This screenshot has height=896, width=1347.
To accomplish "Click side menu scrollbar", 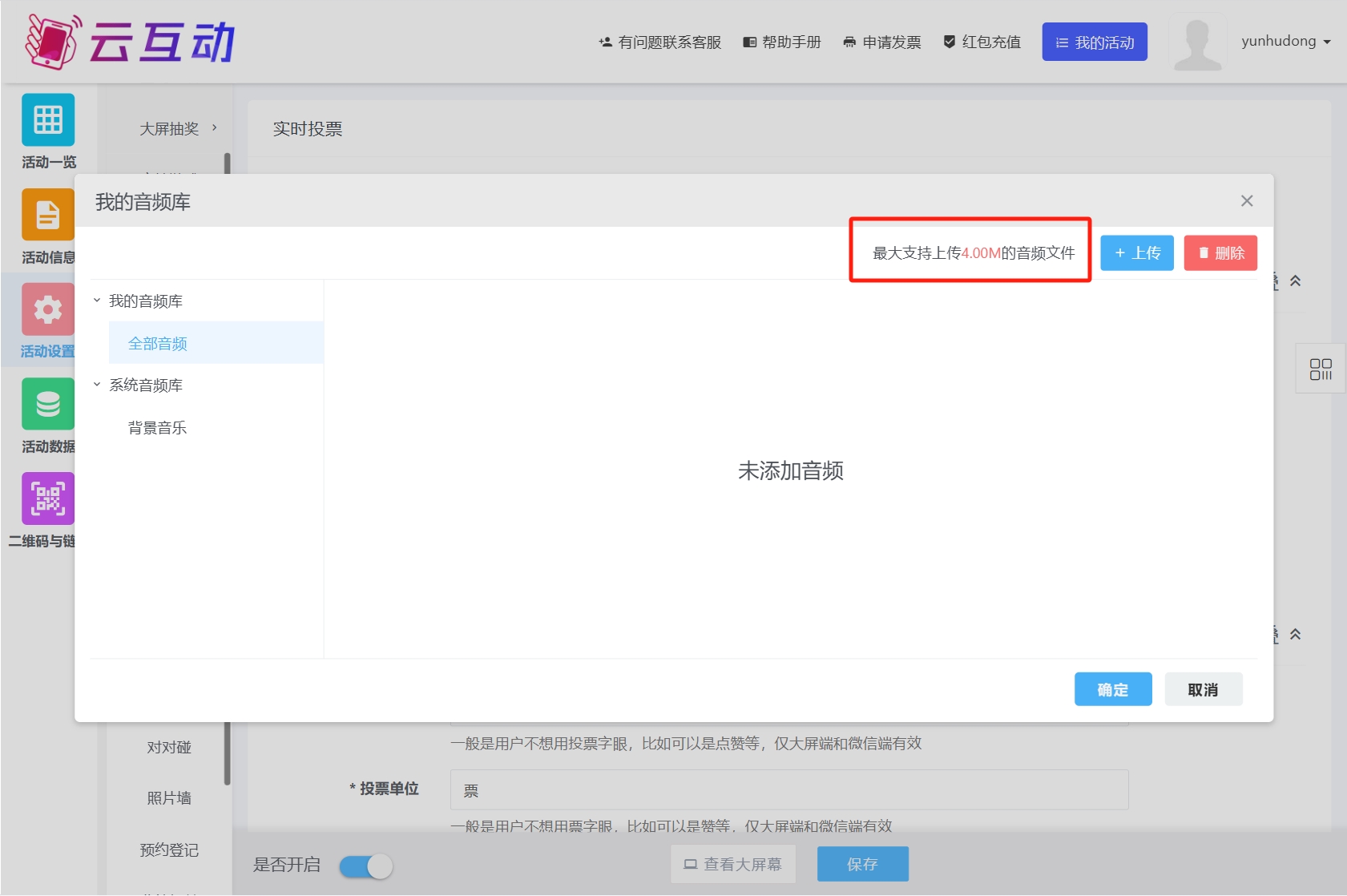I will point(228,753).
